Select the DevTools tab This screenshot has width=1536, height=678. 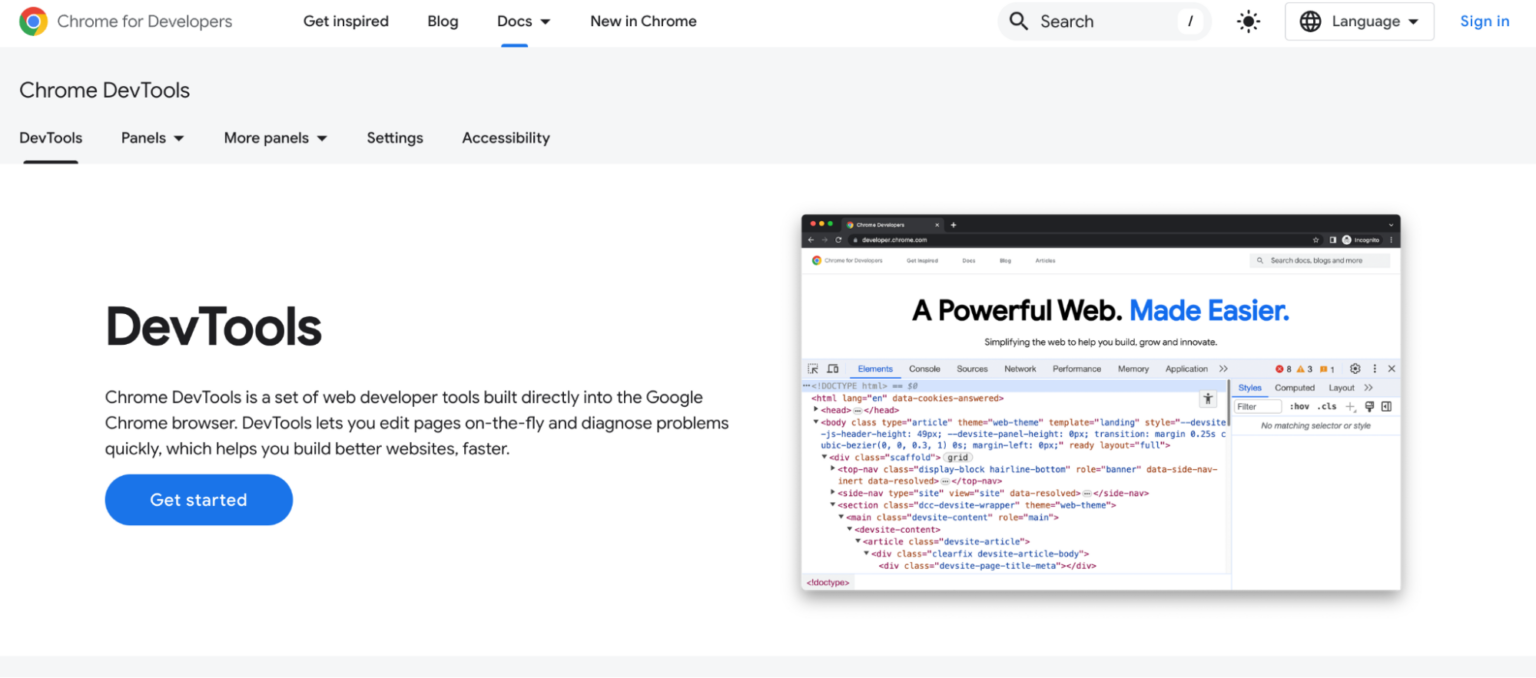click(50, 138)
